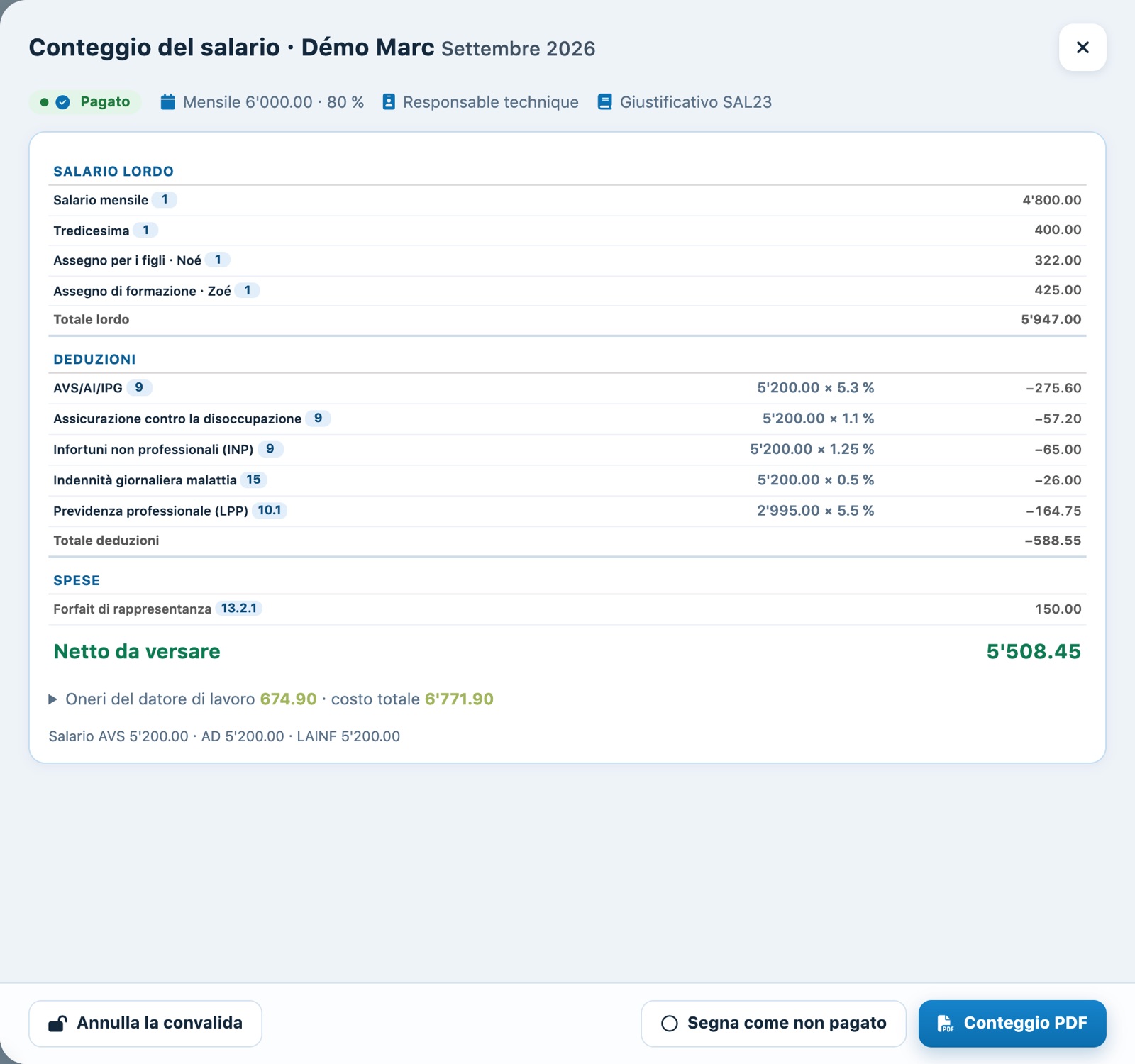
Task: Select Assegno per i figli · Noé label
Action: [128, 260]
